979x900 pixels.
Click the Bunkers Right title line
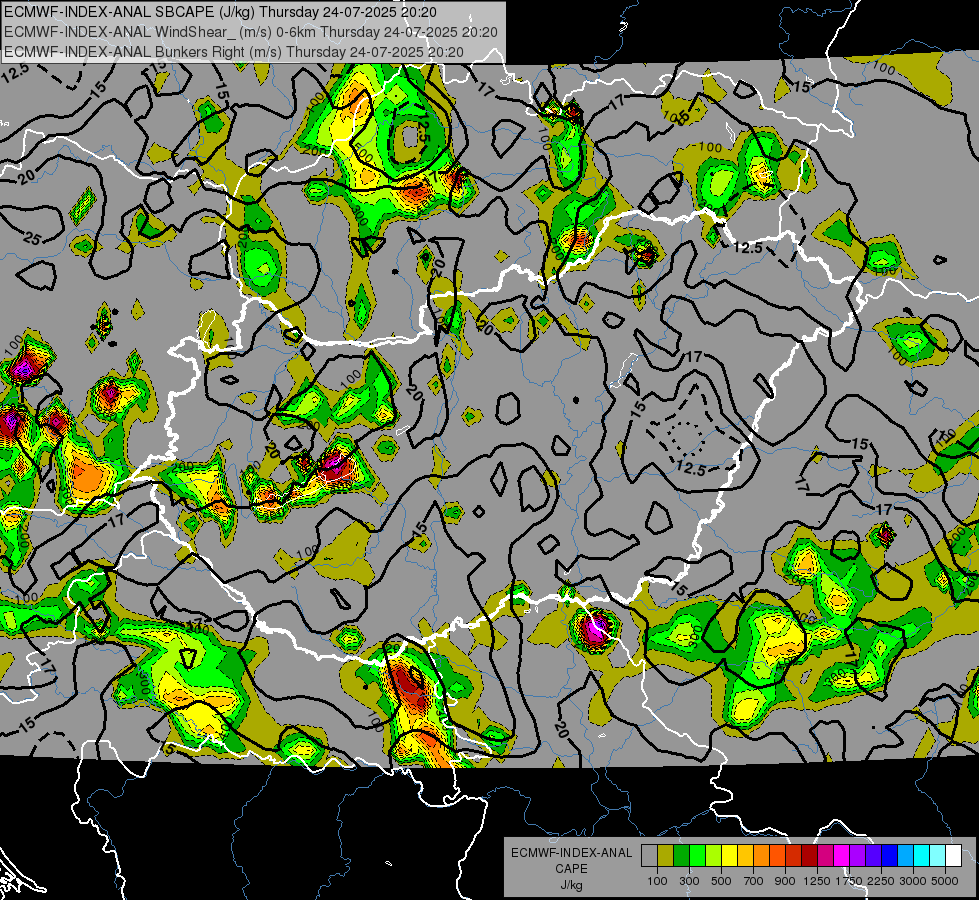[234, 52]
